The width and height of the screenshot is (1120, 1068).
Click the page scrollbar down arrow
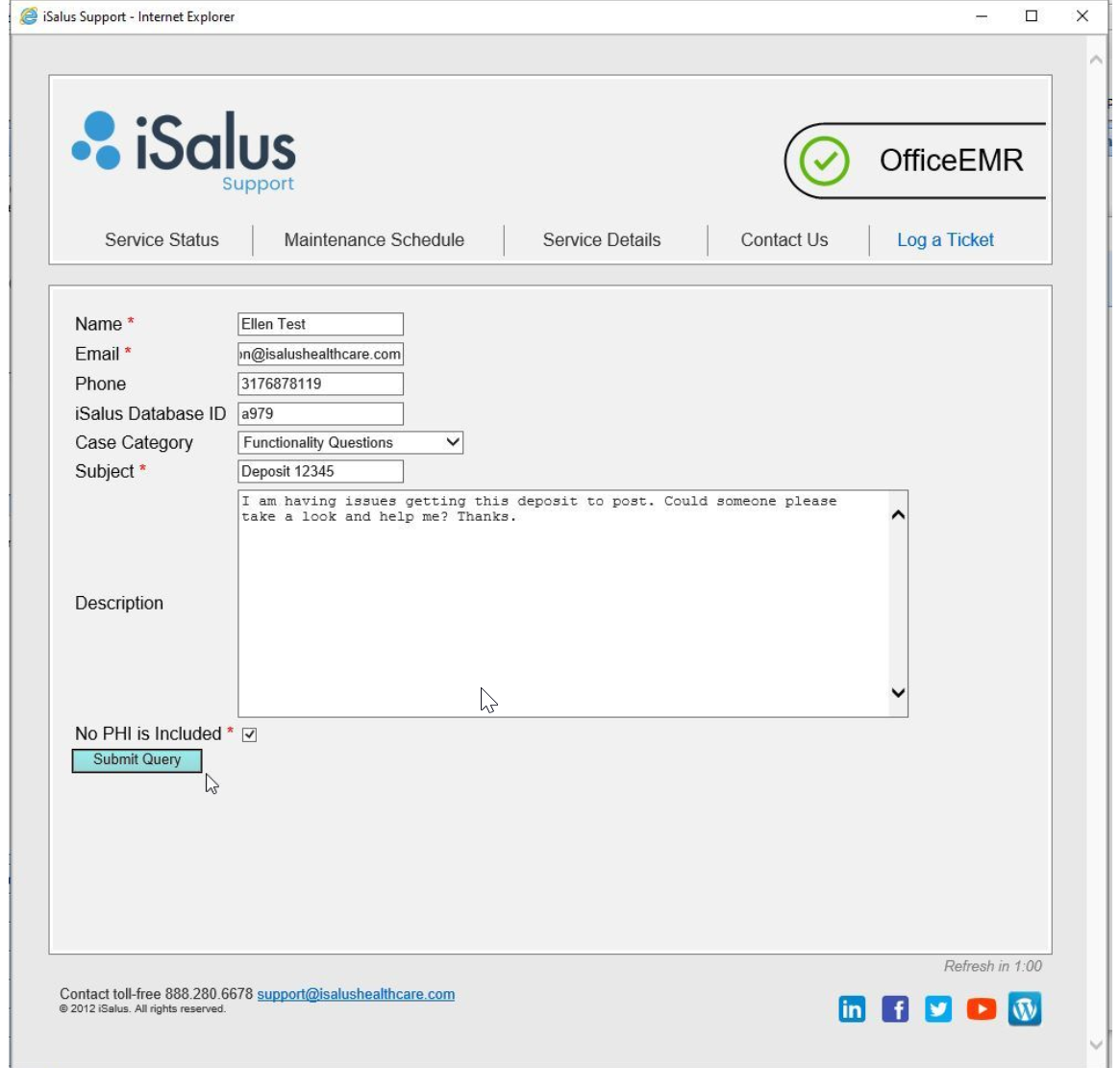click(1096, 1045)
